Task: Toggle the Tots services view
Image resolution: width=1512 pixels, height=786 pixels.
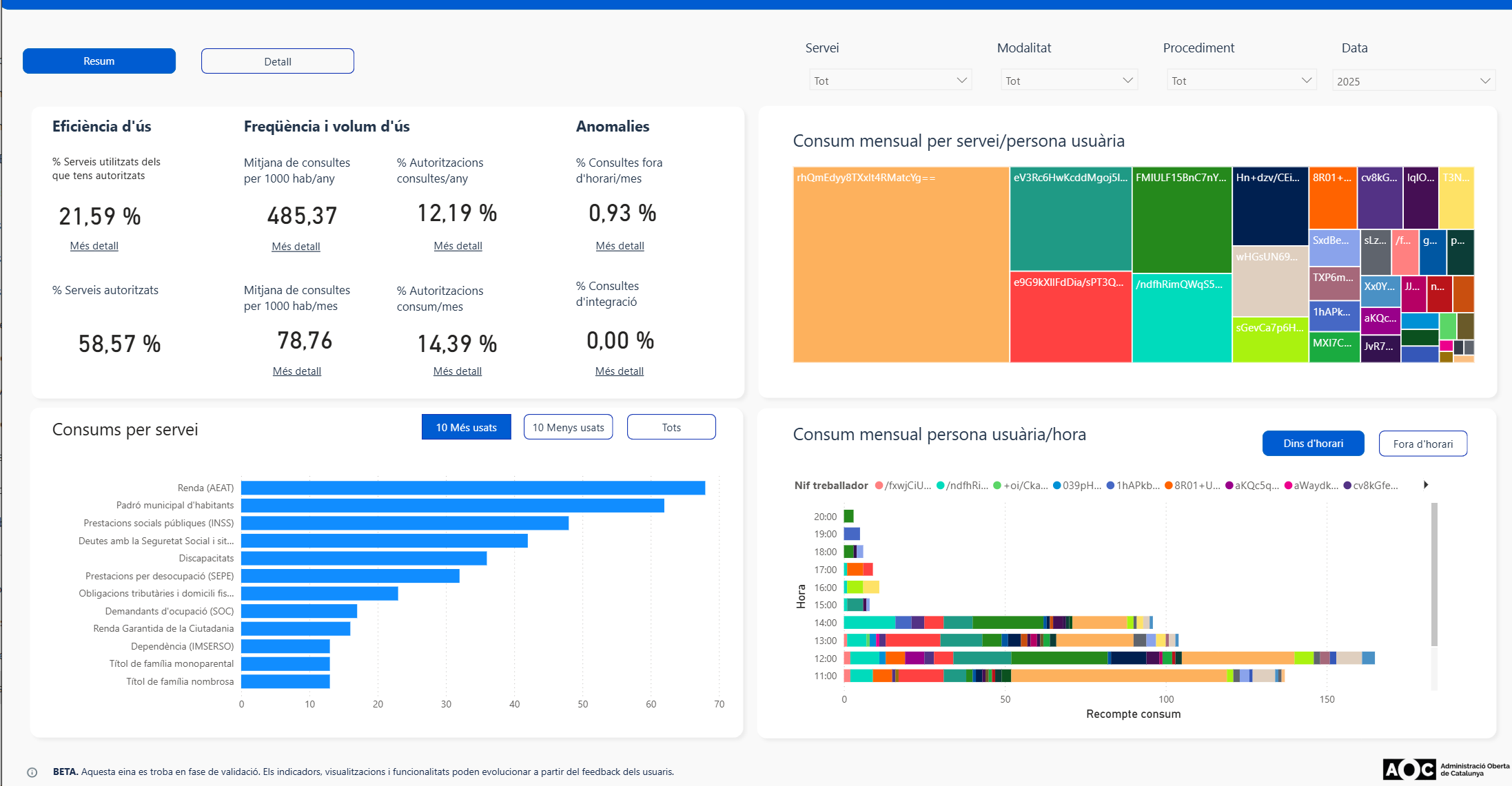Action: 671,427
